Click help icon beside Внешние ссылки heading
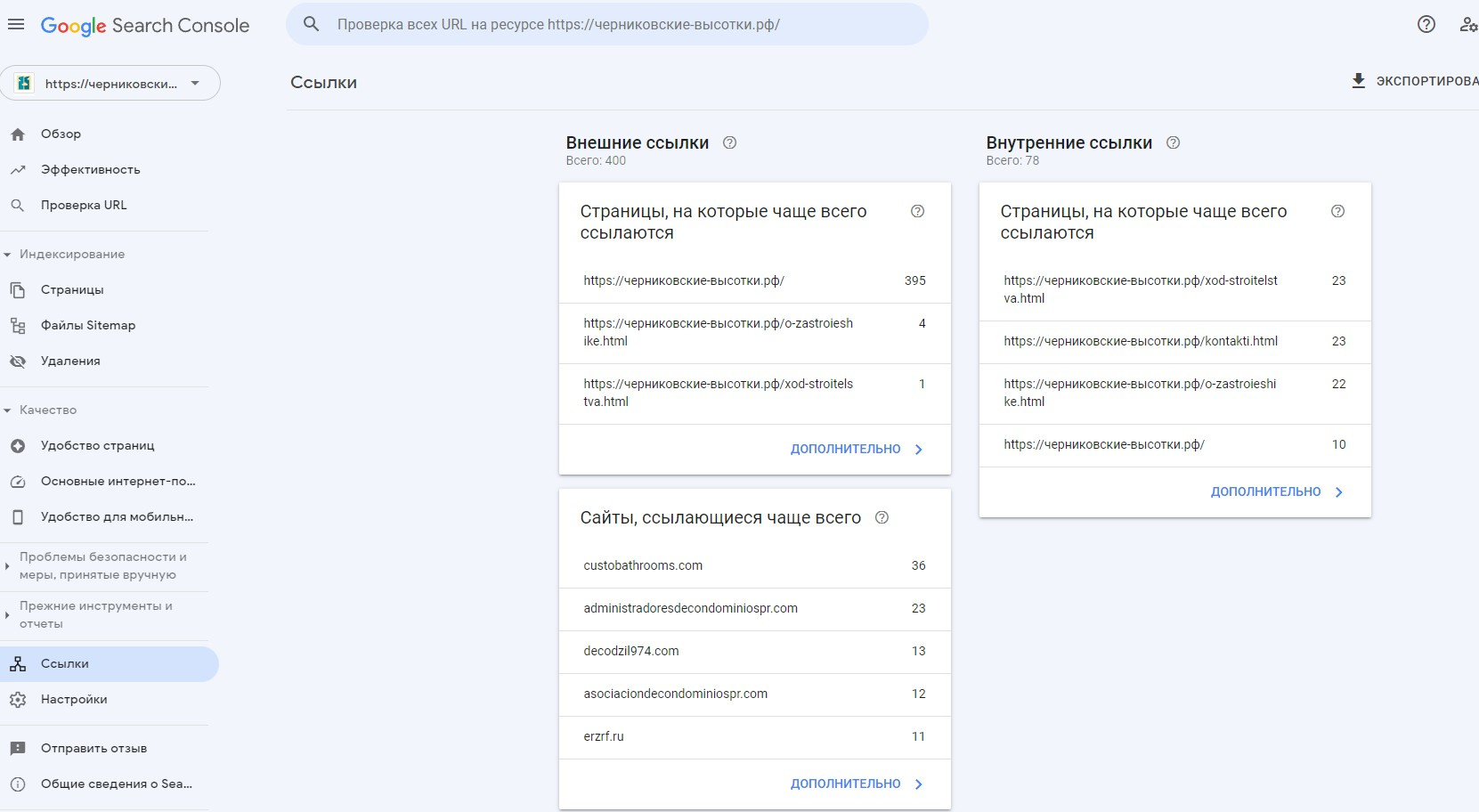 (x=730, y=142)
